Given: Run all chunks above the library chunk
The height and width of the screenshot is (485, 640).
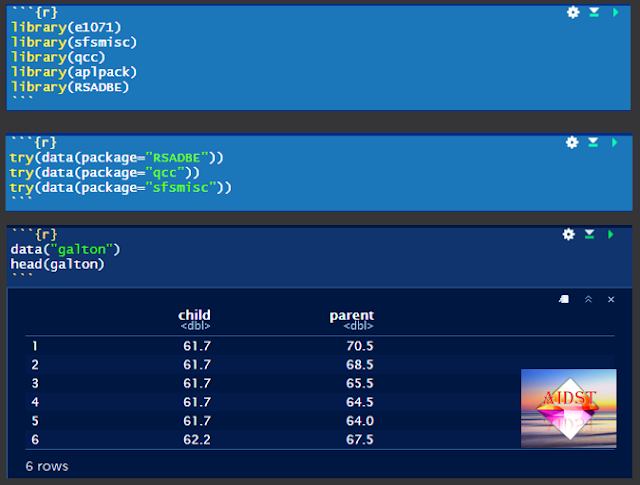Looking at the screenshot, I should pos(594,12).
